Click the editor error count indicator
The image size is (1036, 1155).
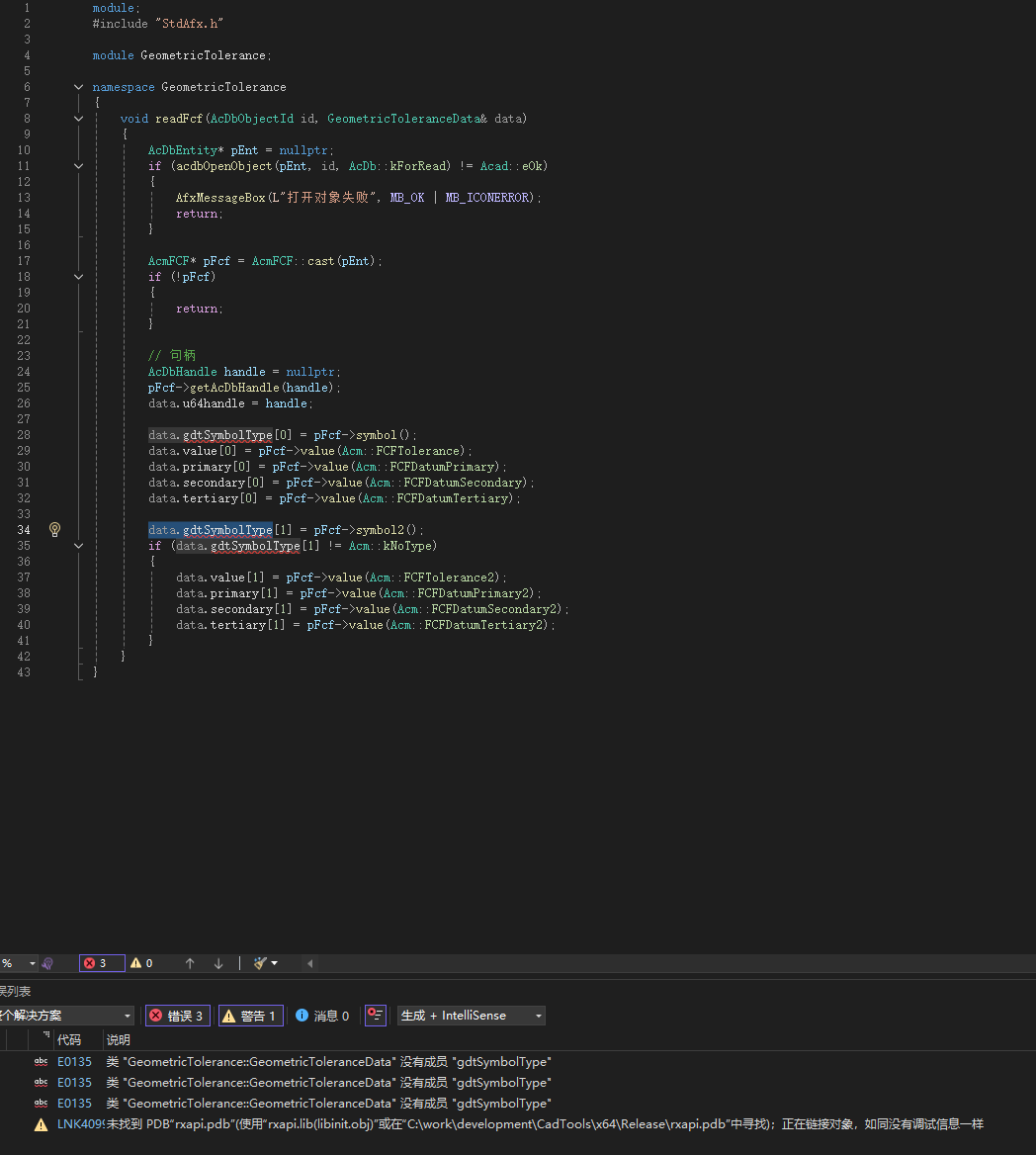tap(101, 963)
